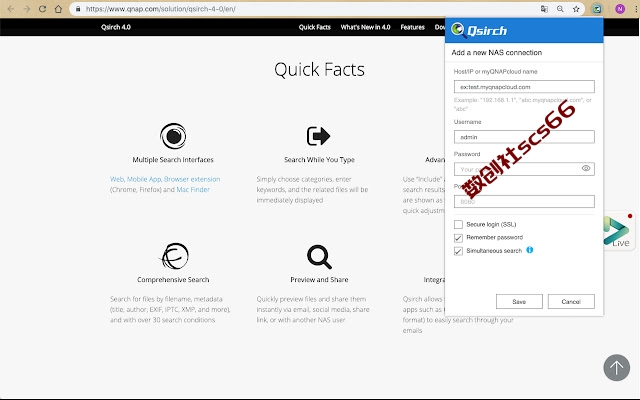The image size is (640, 400).
Task: Click the Multiple Search Interfaces title
Action: pos(173,160)
